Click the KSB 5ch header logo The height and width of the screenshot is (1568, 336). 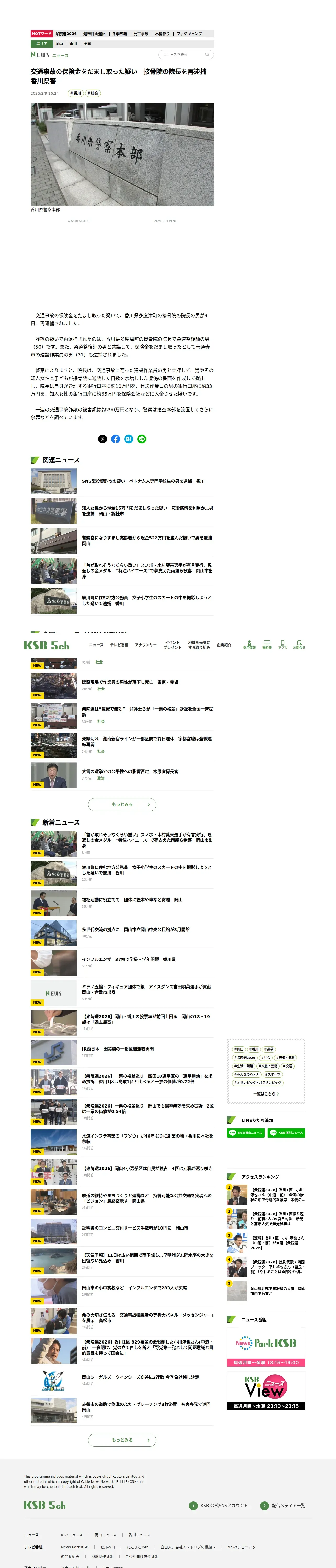tap(46, 645)
